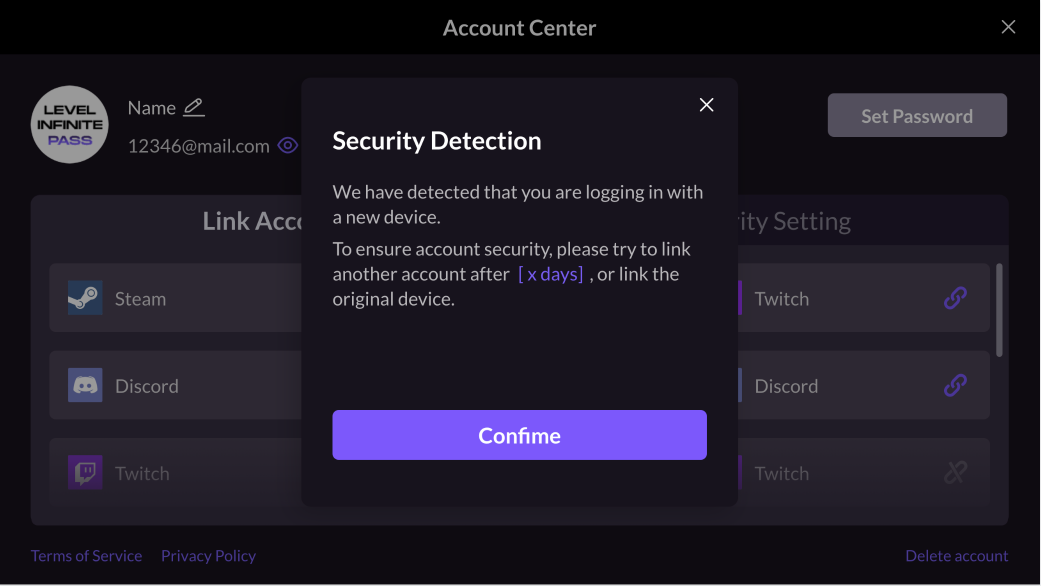The image size is (1041, 586).
Task: Expand the Link Accounts section
Action: tap(253, 220)
